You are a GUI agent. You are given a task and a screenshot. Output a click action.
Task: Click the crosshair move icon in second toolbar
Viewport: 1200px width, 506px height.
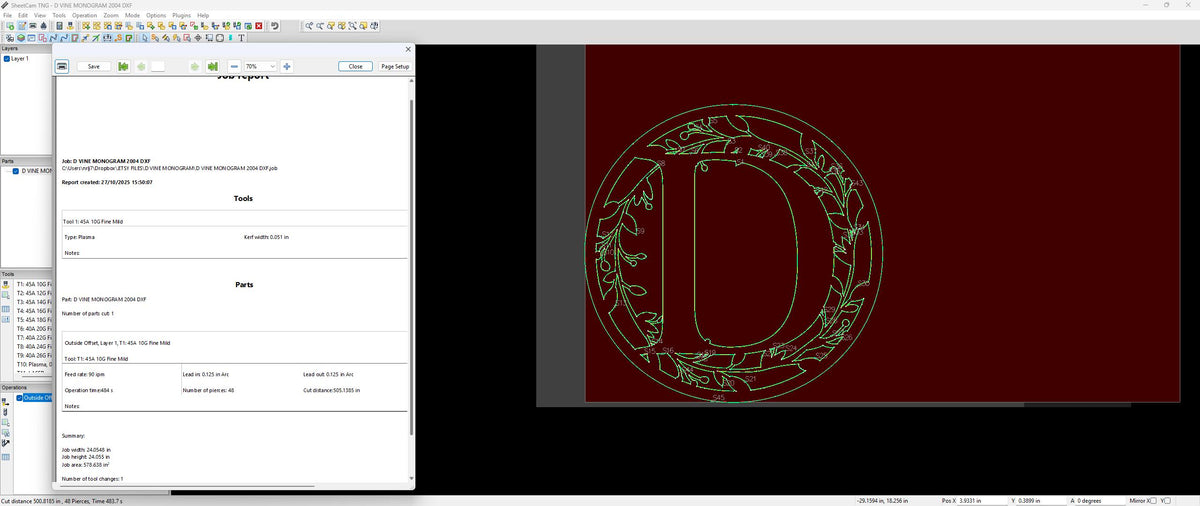198,38
